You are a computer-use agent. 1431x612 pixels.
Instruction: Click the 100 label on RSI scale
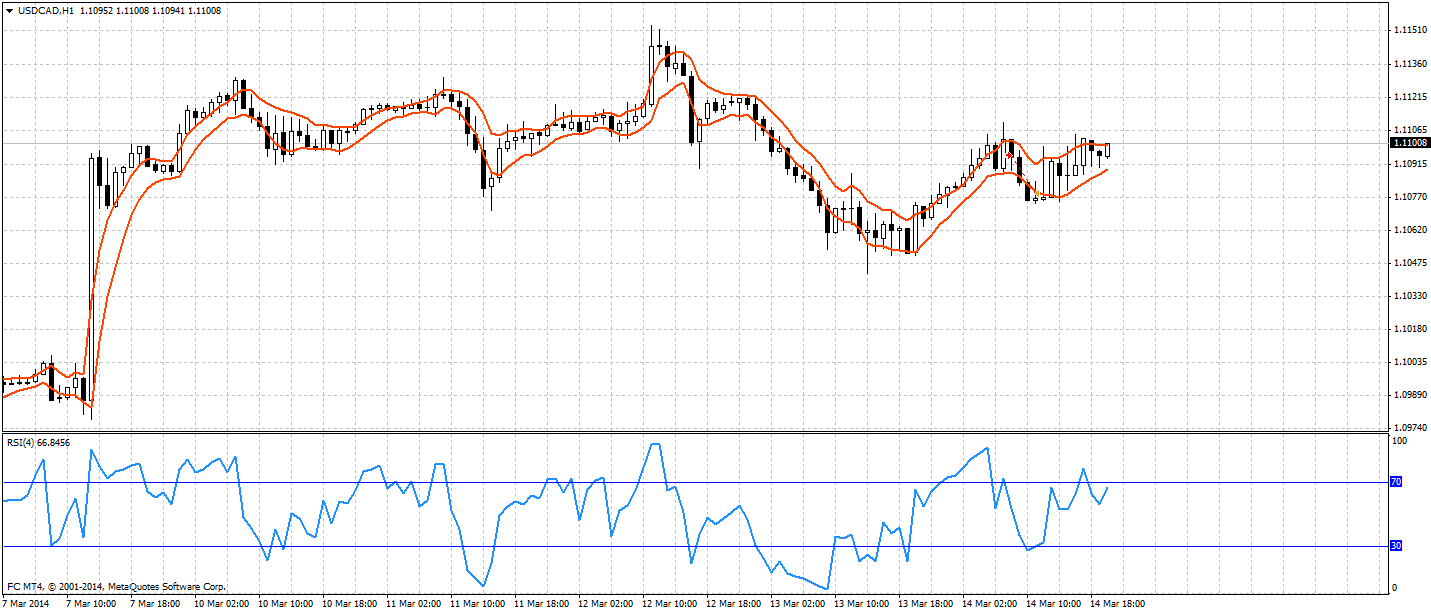click(x=1400, y=440)
